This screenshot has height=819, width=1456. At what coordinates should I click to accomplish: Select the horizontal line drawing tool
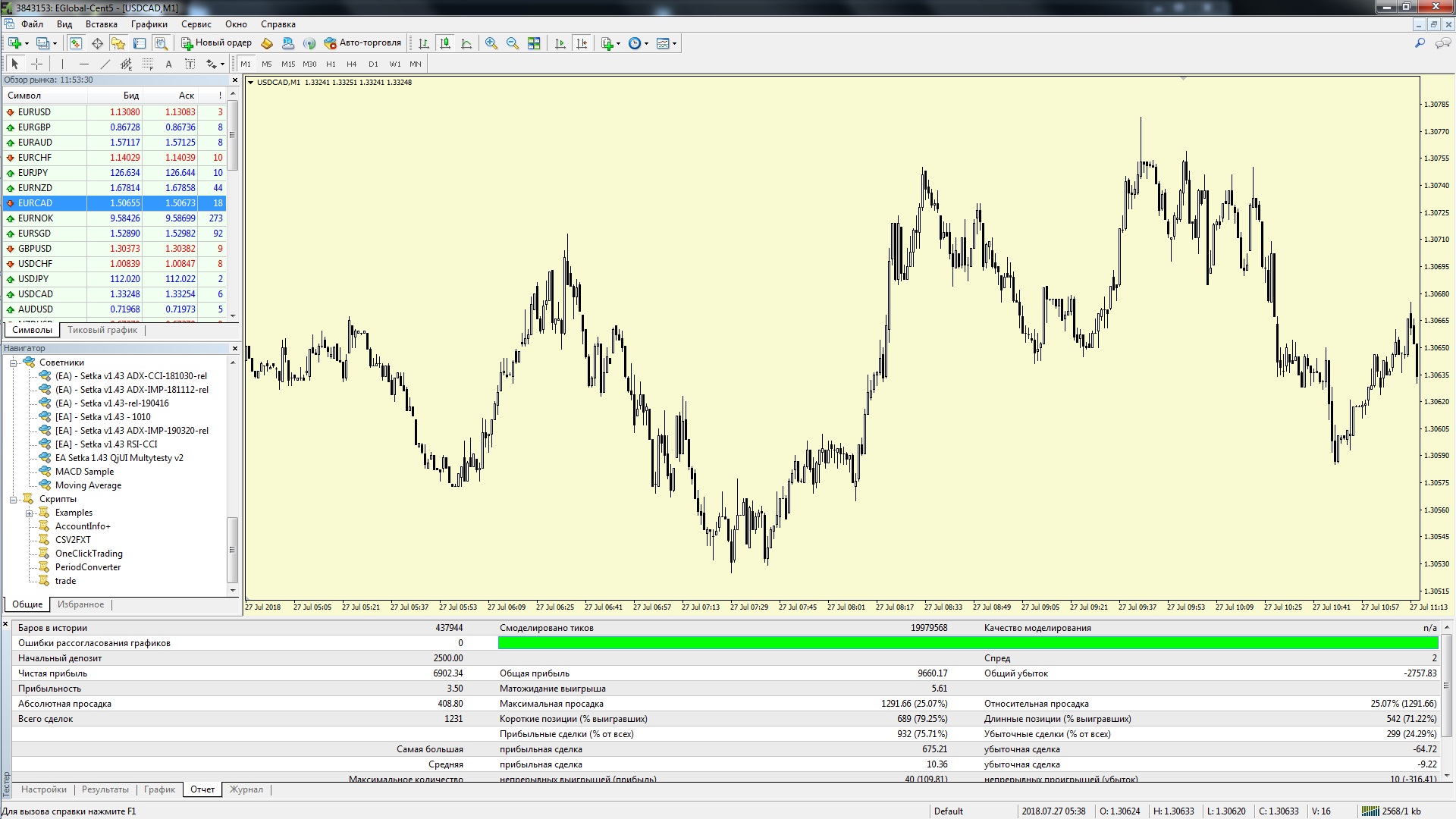pyautogui.click(x=83, y=64)
